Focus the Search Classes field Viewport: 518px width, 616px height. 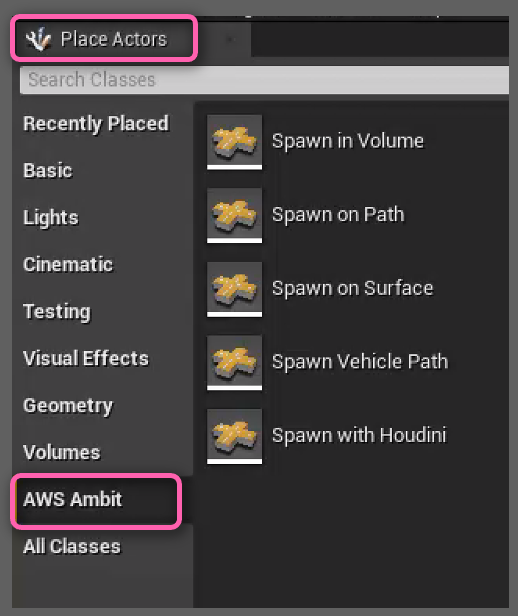(264, 80)
